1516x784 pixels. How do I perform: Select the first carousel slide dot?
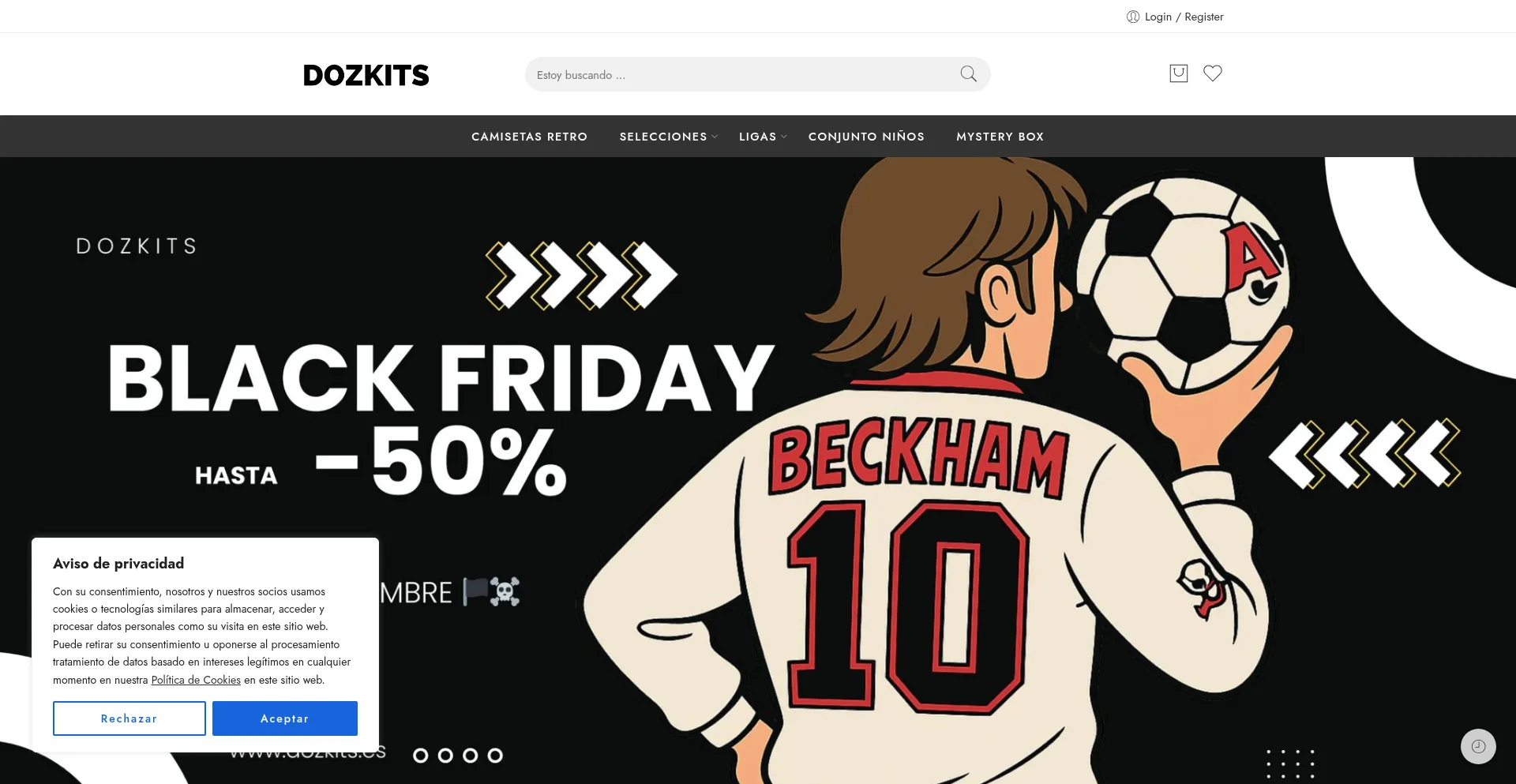coord(421,756)
